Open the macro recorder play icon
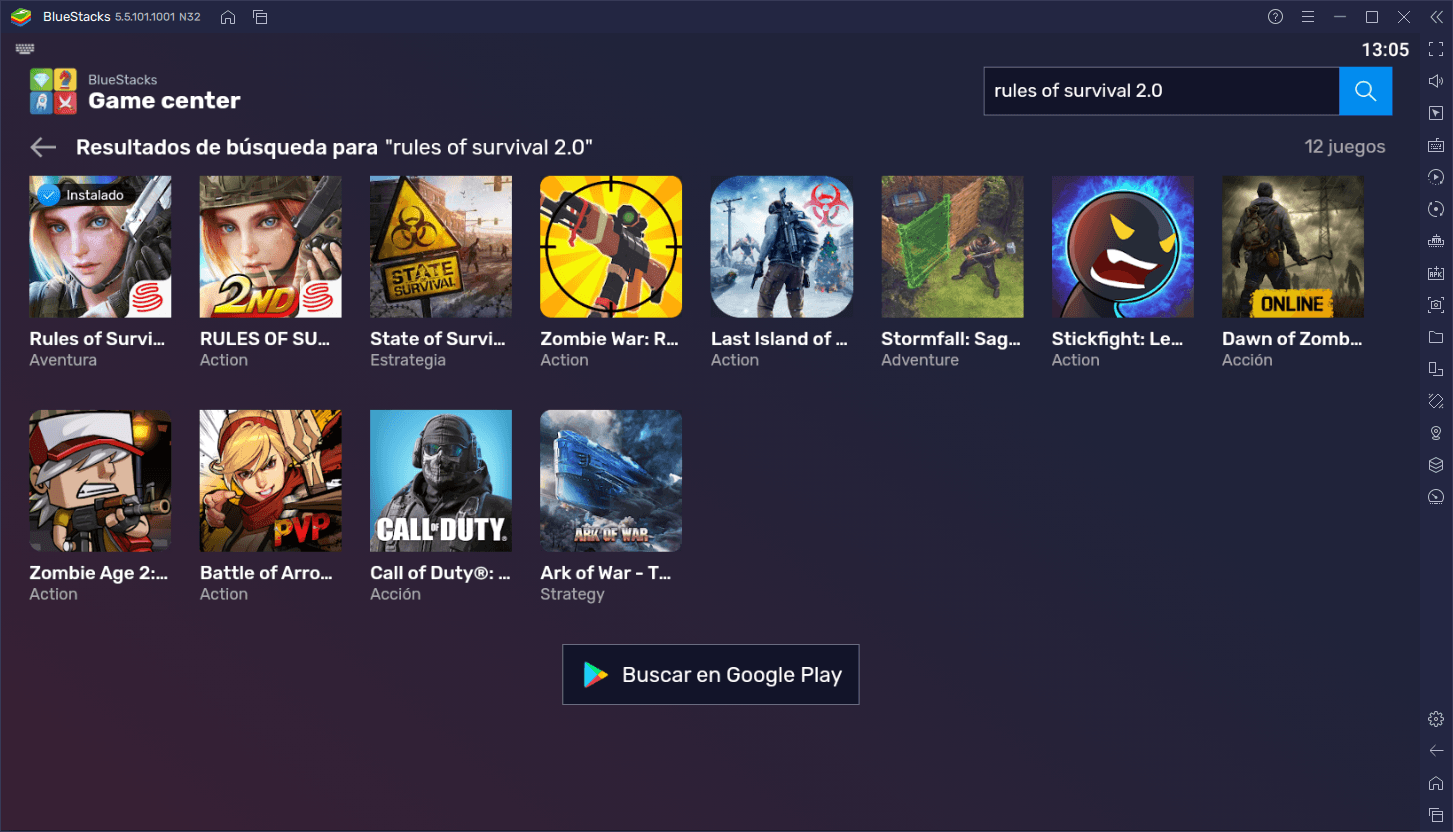1453x832 pixels. 1436,177
